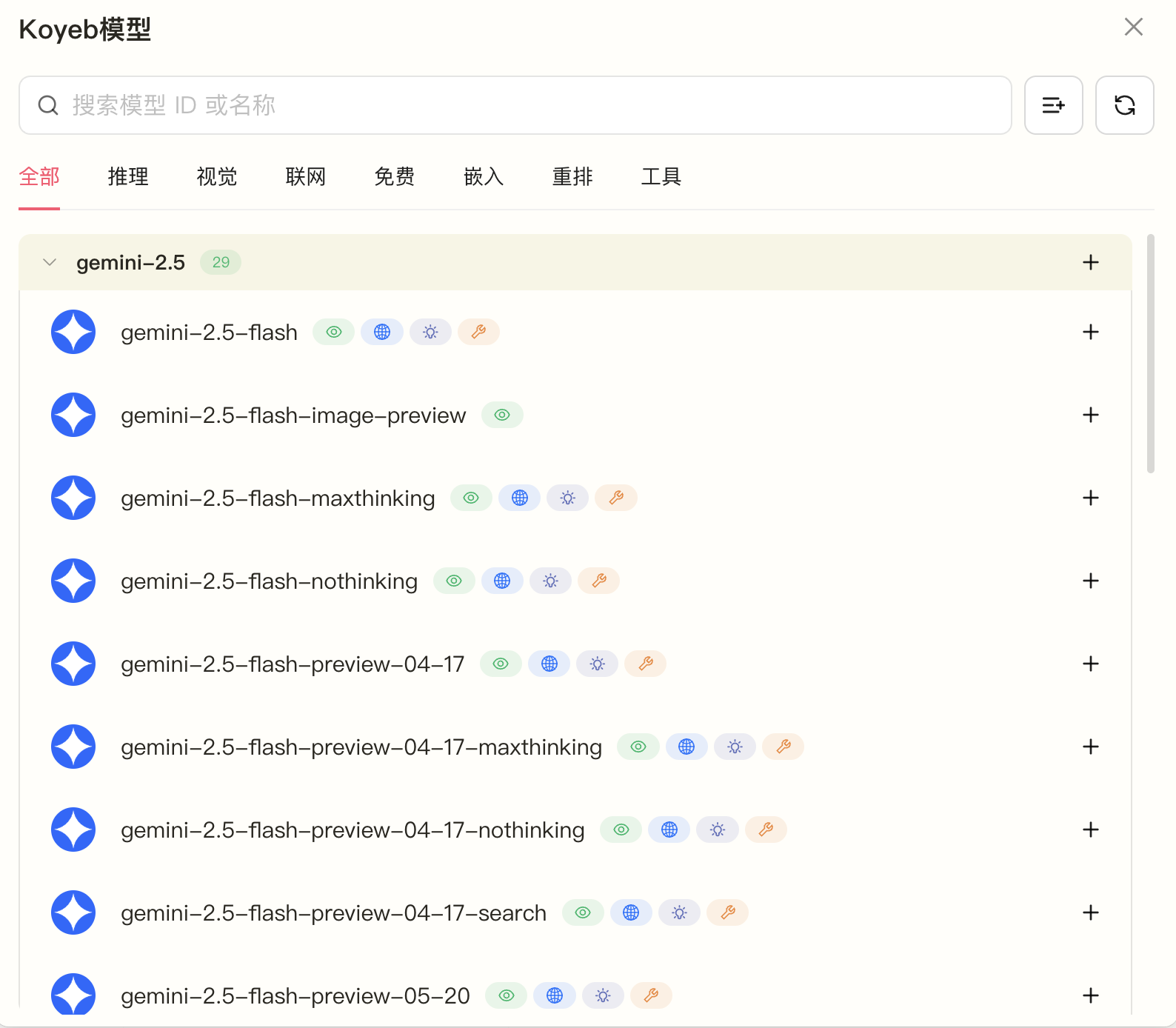Viewport: 1176px width, 1028px height.
Task: Show models under the 嵌入 tab
Action: 484,176
